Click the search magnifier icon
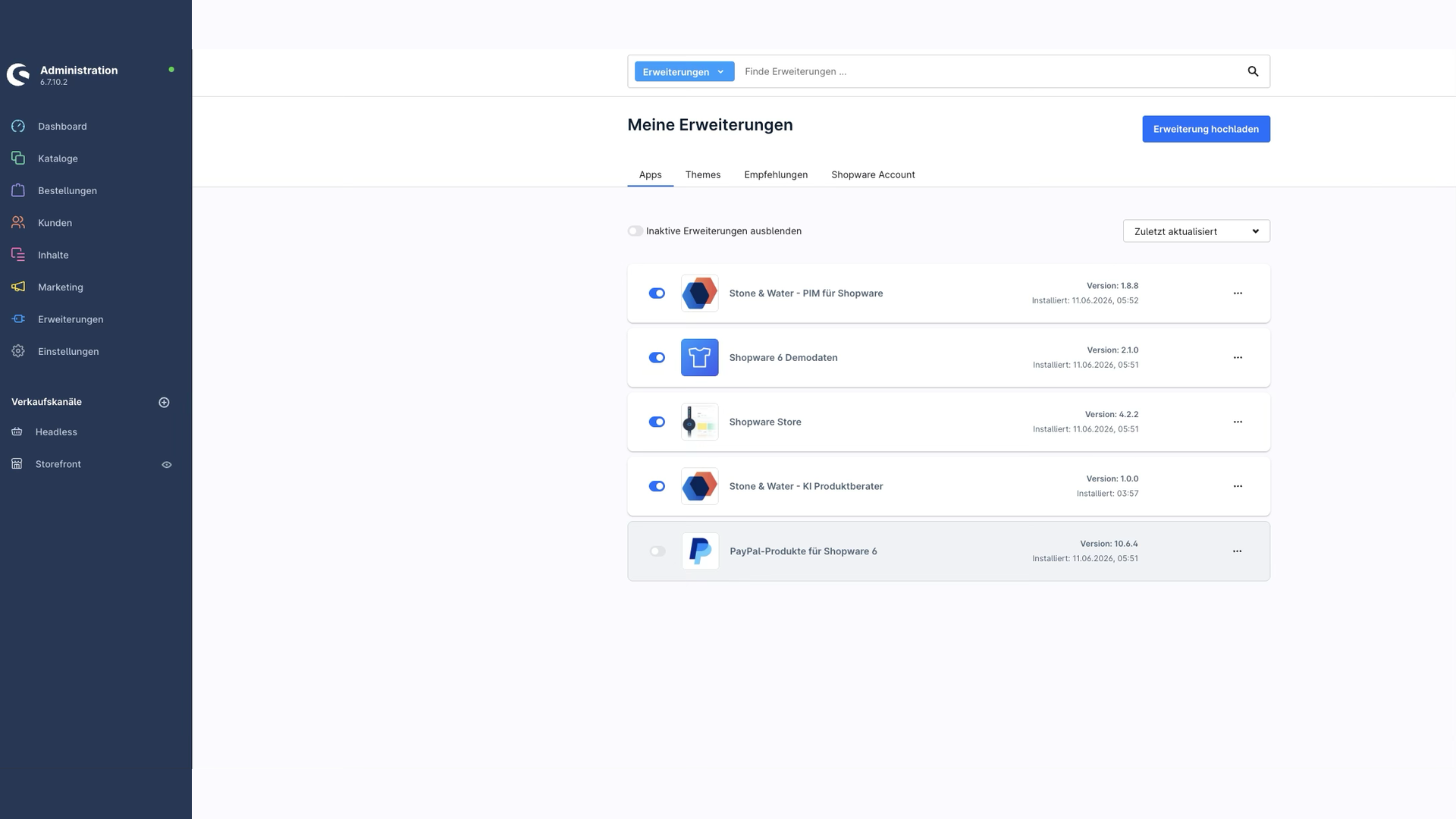 click(x=1253, y=71)
